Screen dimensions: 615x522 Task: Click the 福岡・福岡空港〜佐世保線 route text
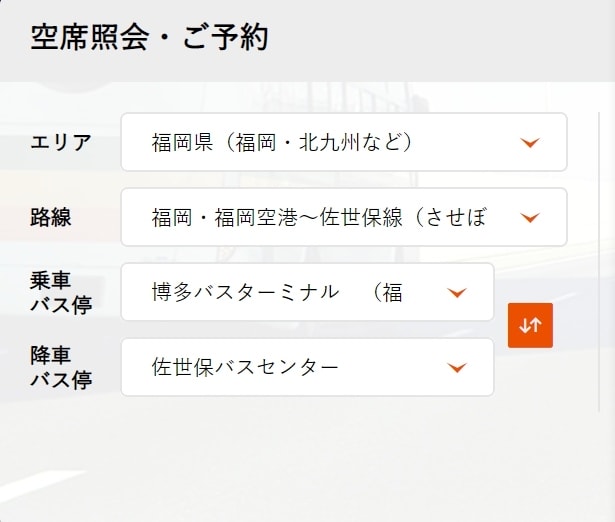tap(319, 217)
